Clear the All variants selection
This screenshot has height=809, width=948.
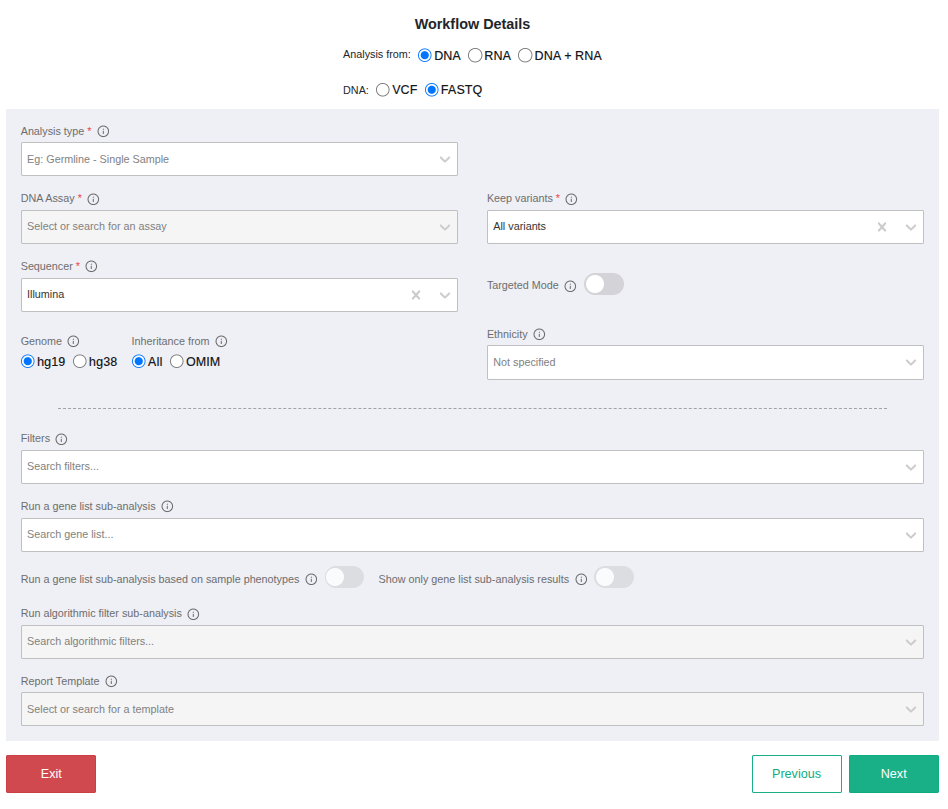click(x=882, y=227)
